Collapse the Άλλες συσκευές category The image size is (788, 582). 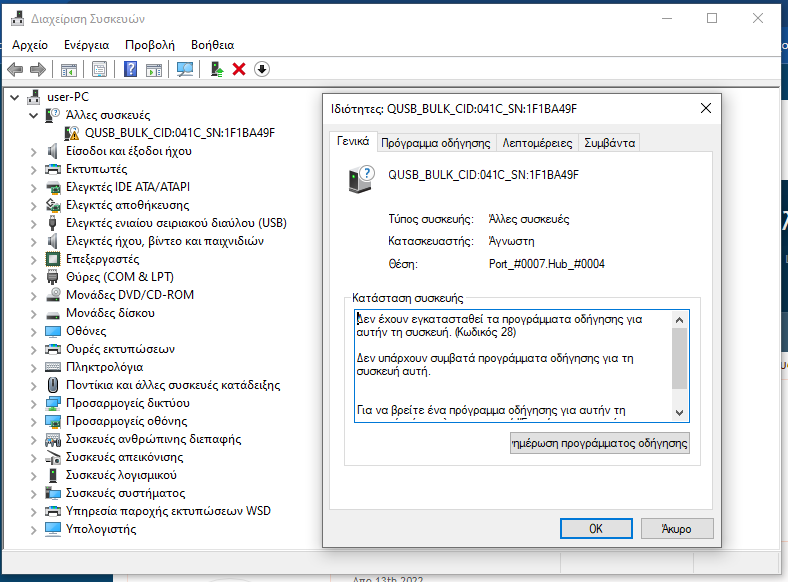tap(34, 115)
